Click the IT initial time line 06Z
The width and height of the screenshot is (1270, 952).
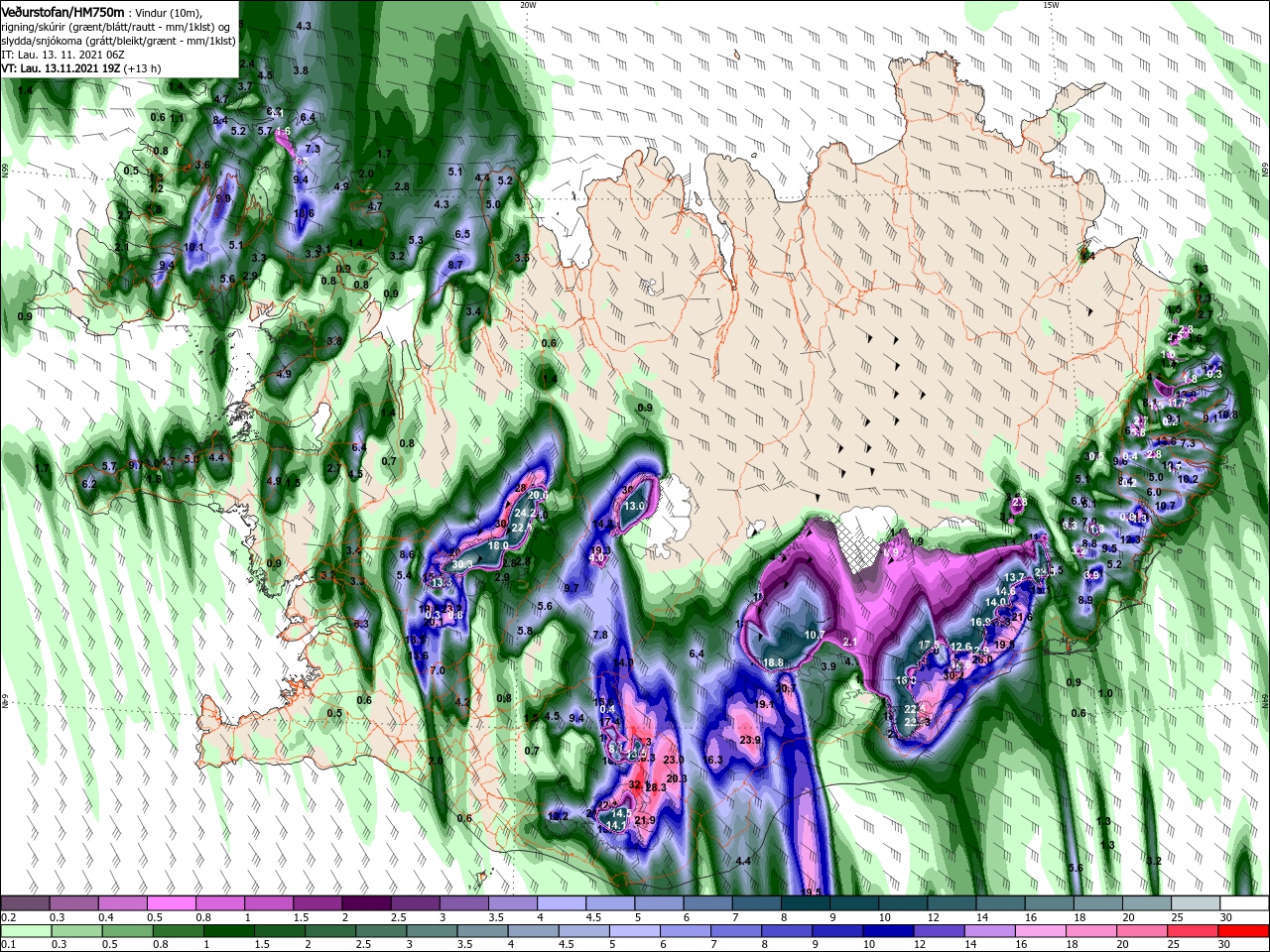click(x=62, y=55)
